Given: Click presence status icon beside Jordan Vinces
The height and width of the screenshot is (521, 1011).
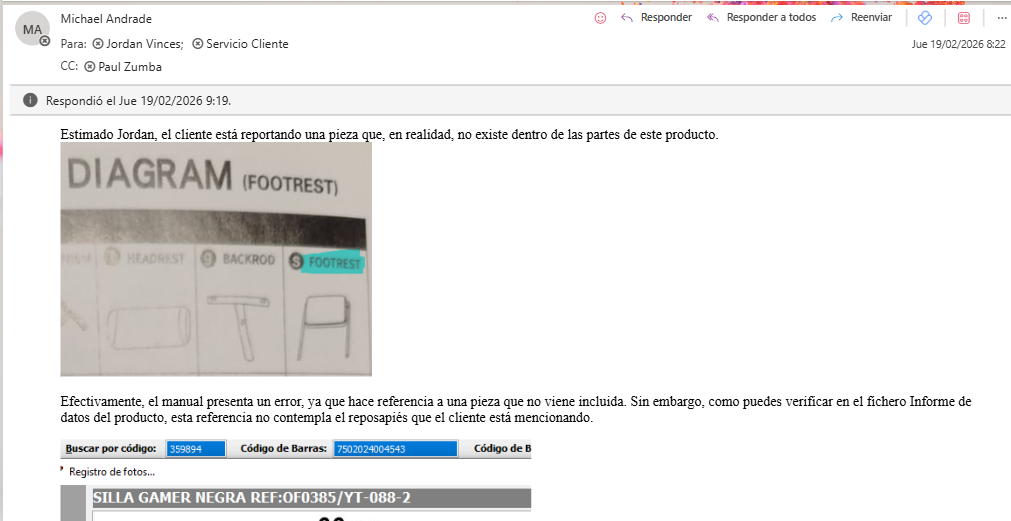Looking at the screenshot, I should click(98, 44).
